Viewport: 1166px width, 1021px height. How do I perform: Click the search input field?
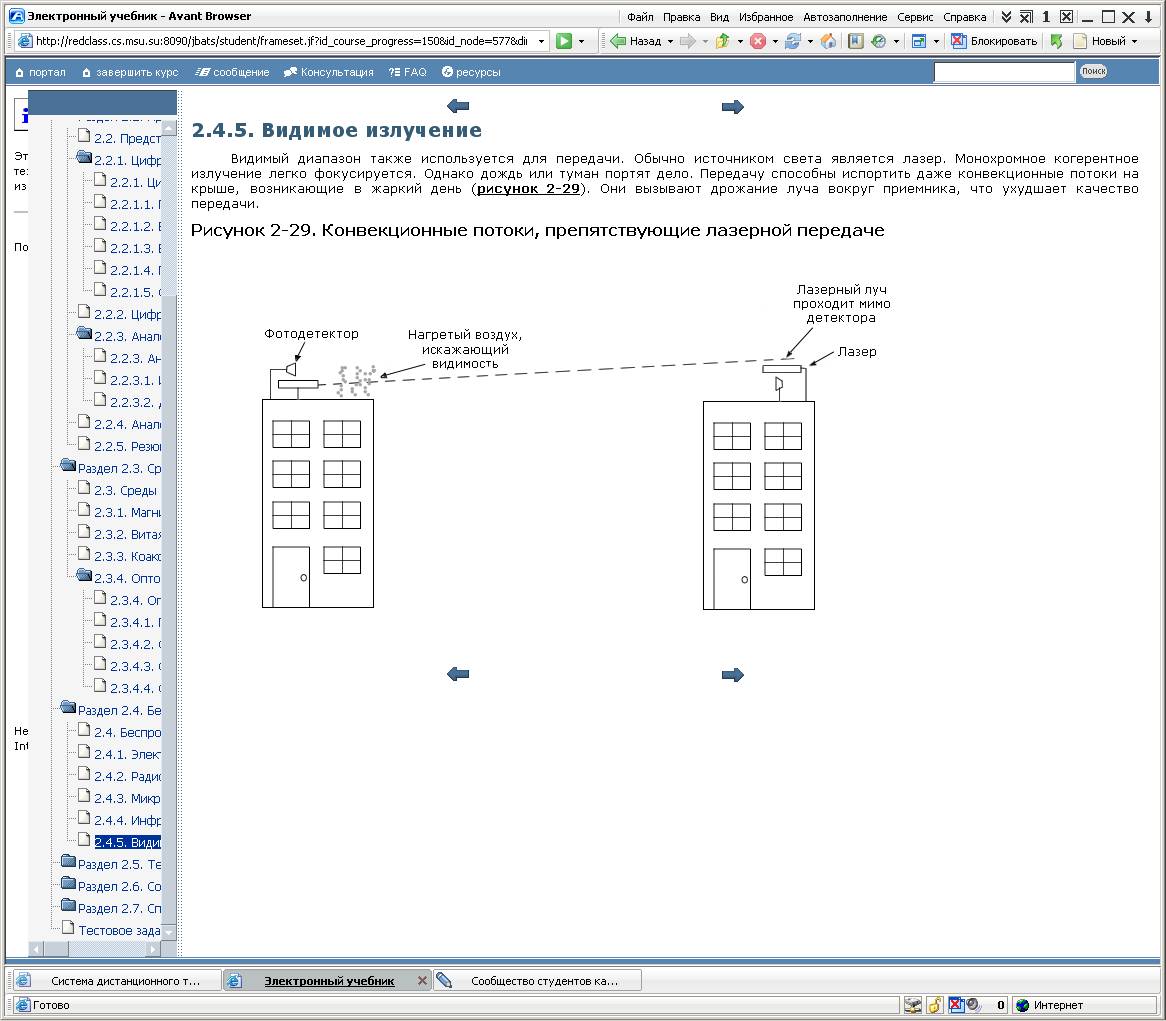pyautogui.click(x=1005, y=71)
